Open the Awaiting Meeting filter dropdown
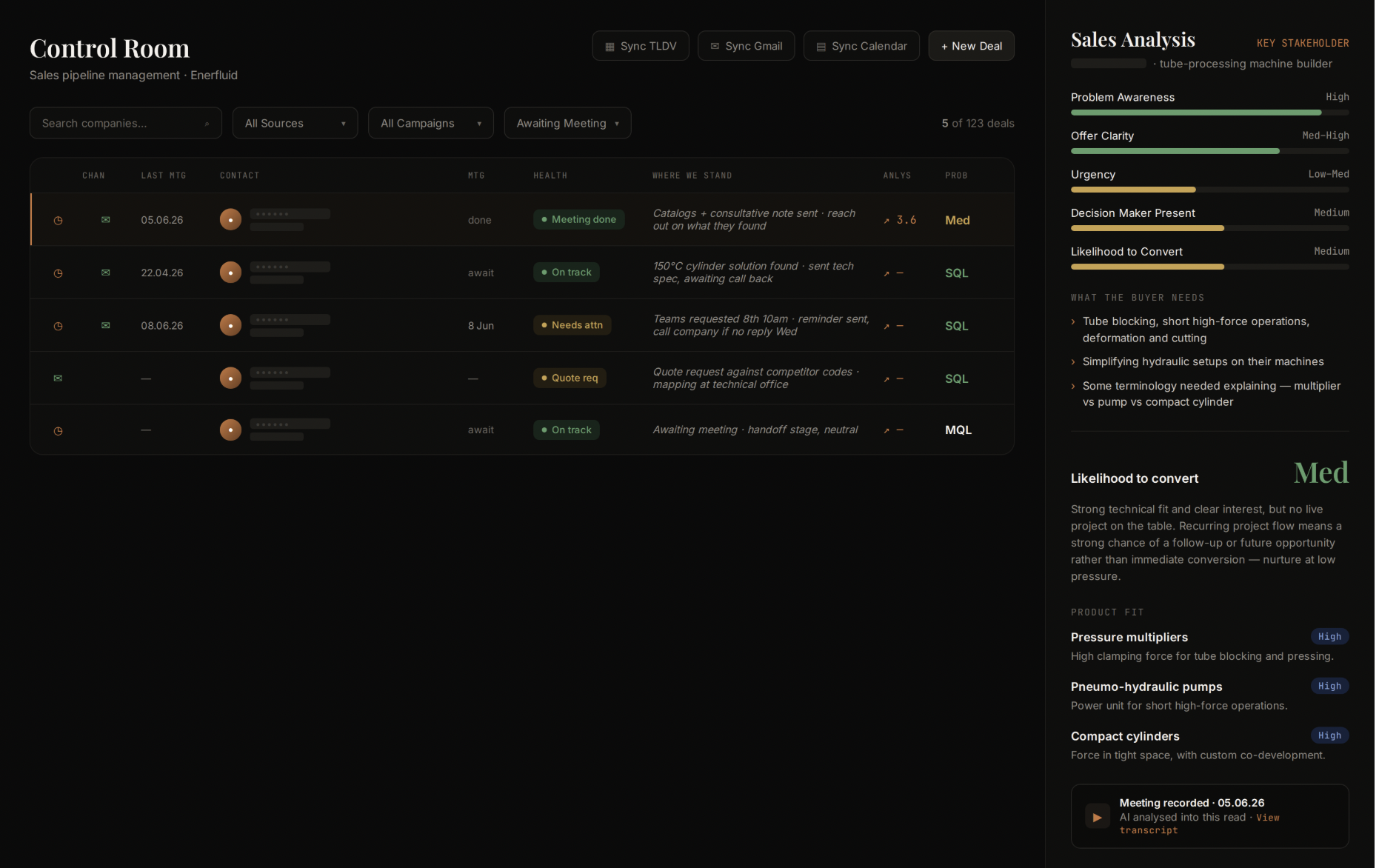 pyautogui.click(x=567, y=123)
